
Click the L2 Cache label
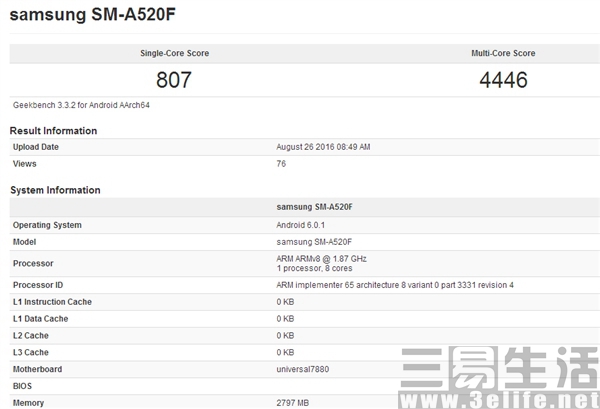point(31,336)
